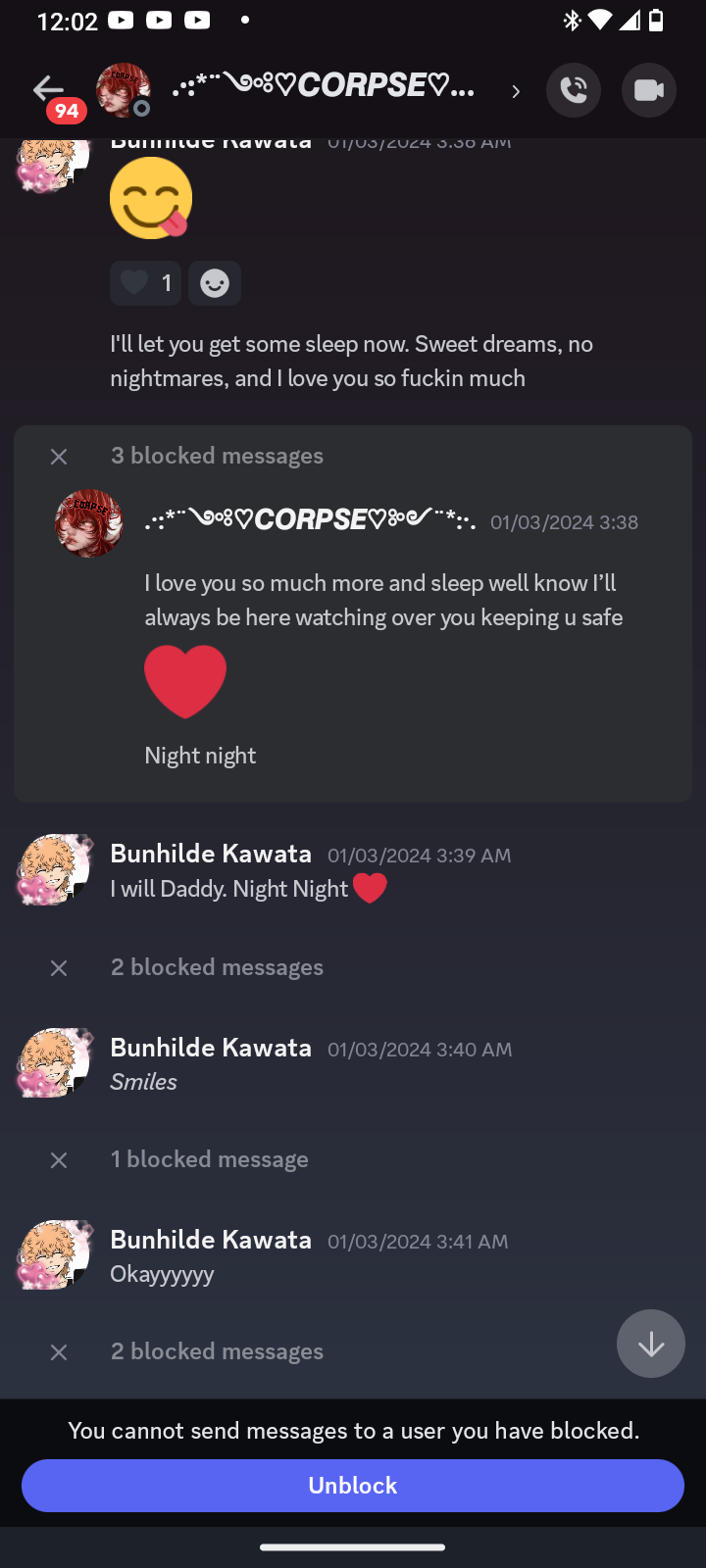
Task: Tap the large red heart emoji
Action: click(185, 682)
